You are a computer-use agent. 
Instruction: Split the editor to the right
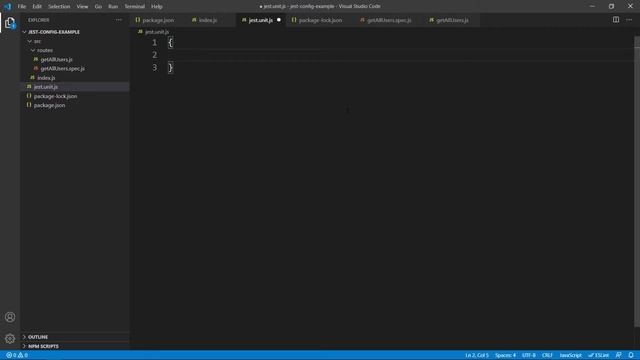click(616, 20)
